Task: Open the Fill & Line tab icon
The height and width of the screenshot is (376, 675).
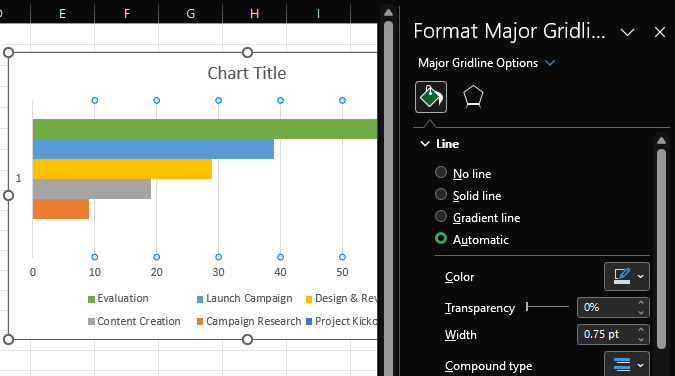Action: 431,97
